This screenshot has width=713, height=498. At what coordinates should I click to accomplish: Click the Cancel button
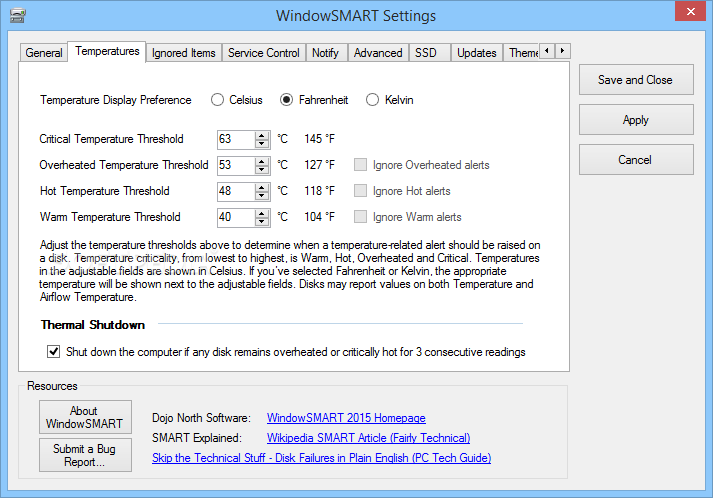(636, 160)
